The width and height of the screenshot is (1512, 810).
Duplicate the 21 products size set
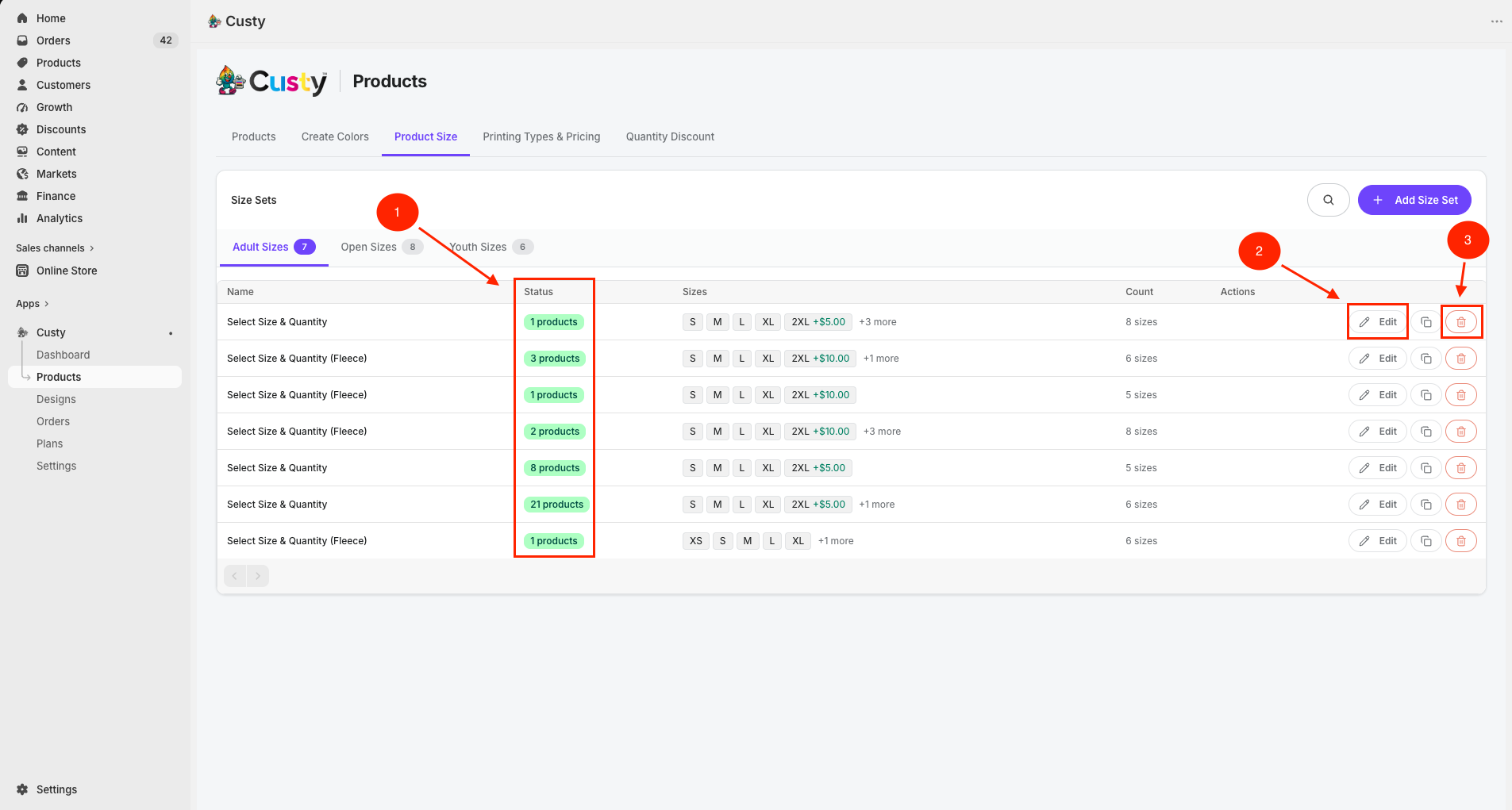[x=1425, y=505]
